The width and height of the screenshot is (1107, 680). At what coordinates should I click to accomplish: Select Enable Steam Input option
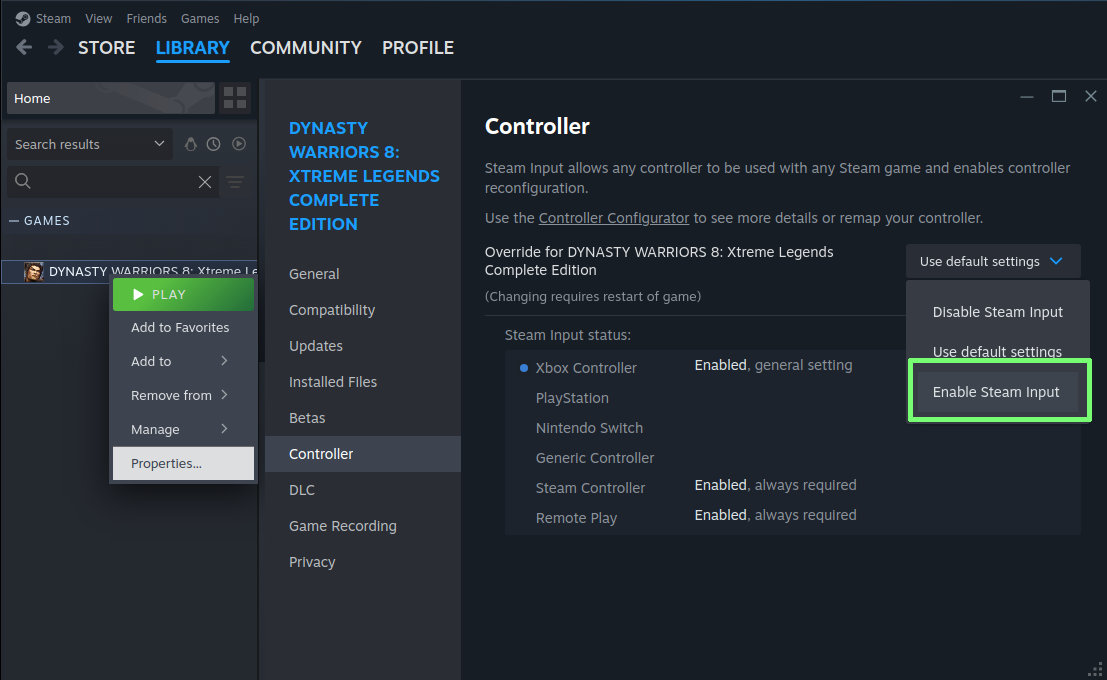pyautogui.click(x=996, y=392)
